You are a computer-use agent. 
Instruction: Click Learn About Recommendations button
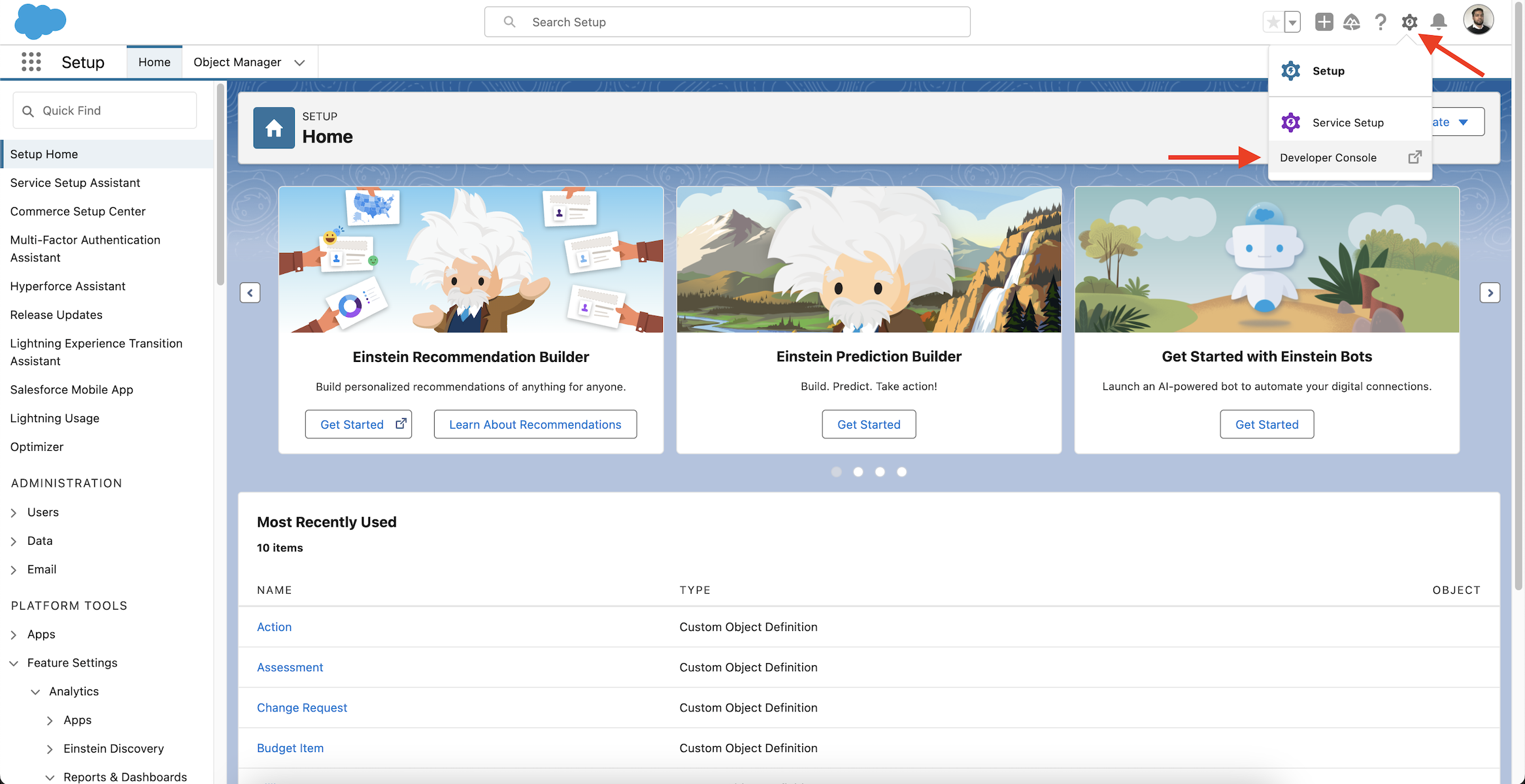(x=535, y=425)
